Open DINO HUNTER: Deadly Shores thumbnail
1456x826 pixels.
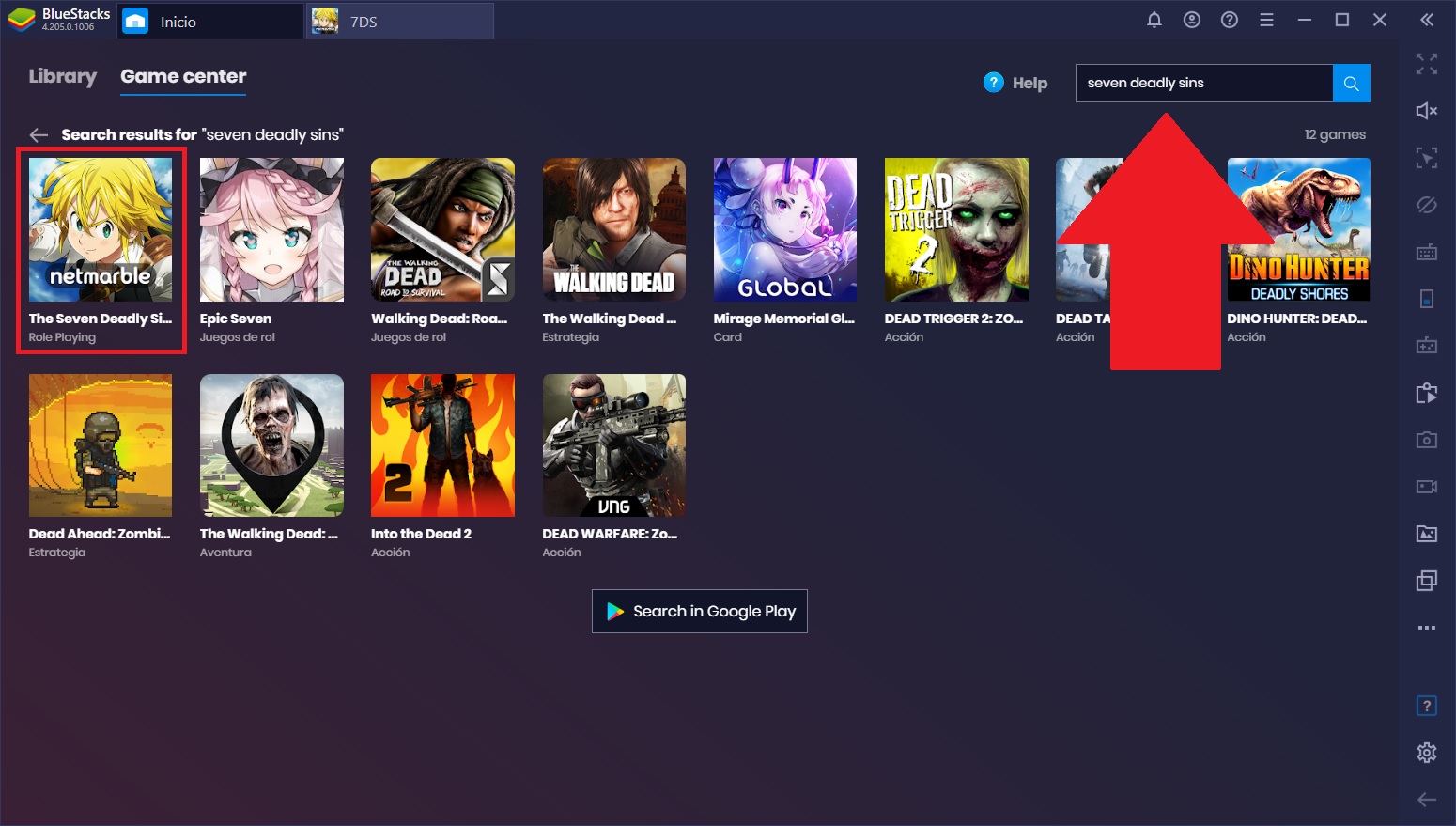(x=1298, y=229)
